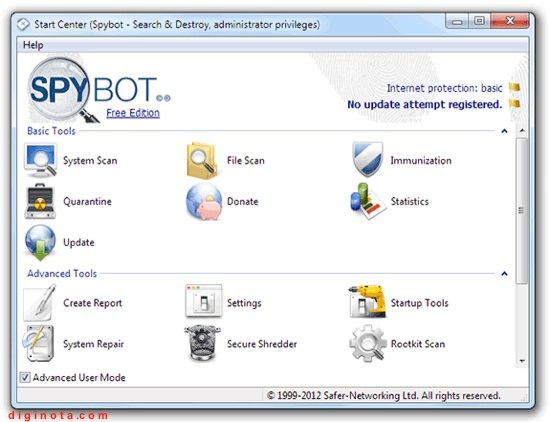Click Internet protection: basic status text
Viewport: 550px width, 422px height.
[x=444, y=88]
